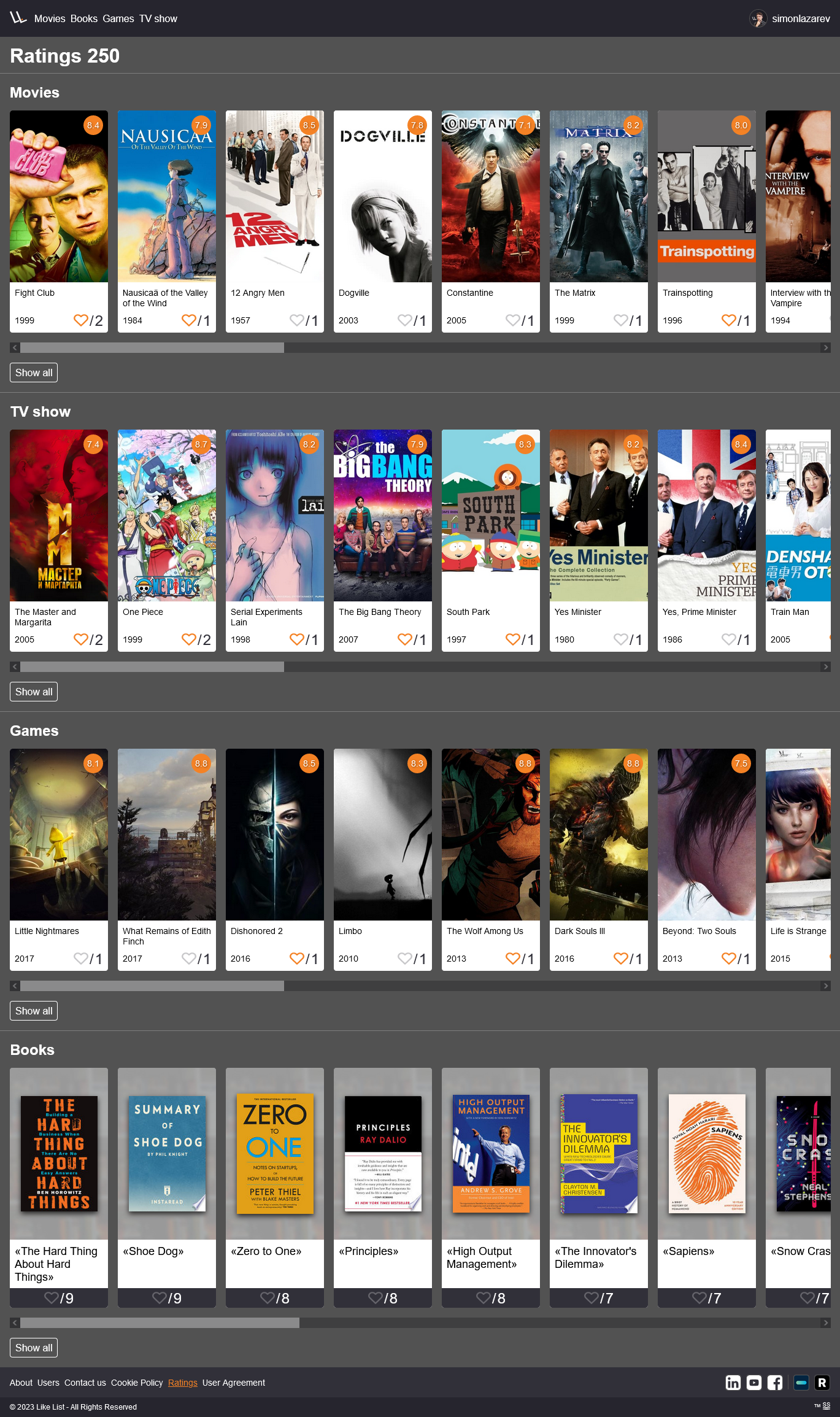Screen dimensions: 840x1417
Task: Click heart under Sapiens book
Action: coord(699,1297)
